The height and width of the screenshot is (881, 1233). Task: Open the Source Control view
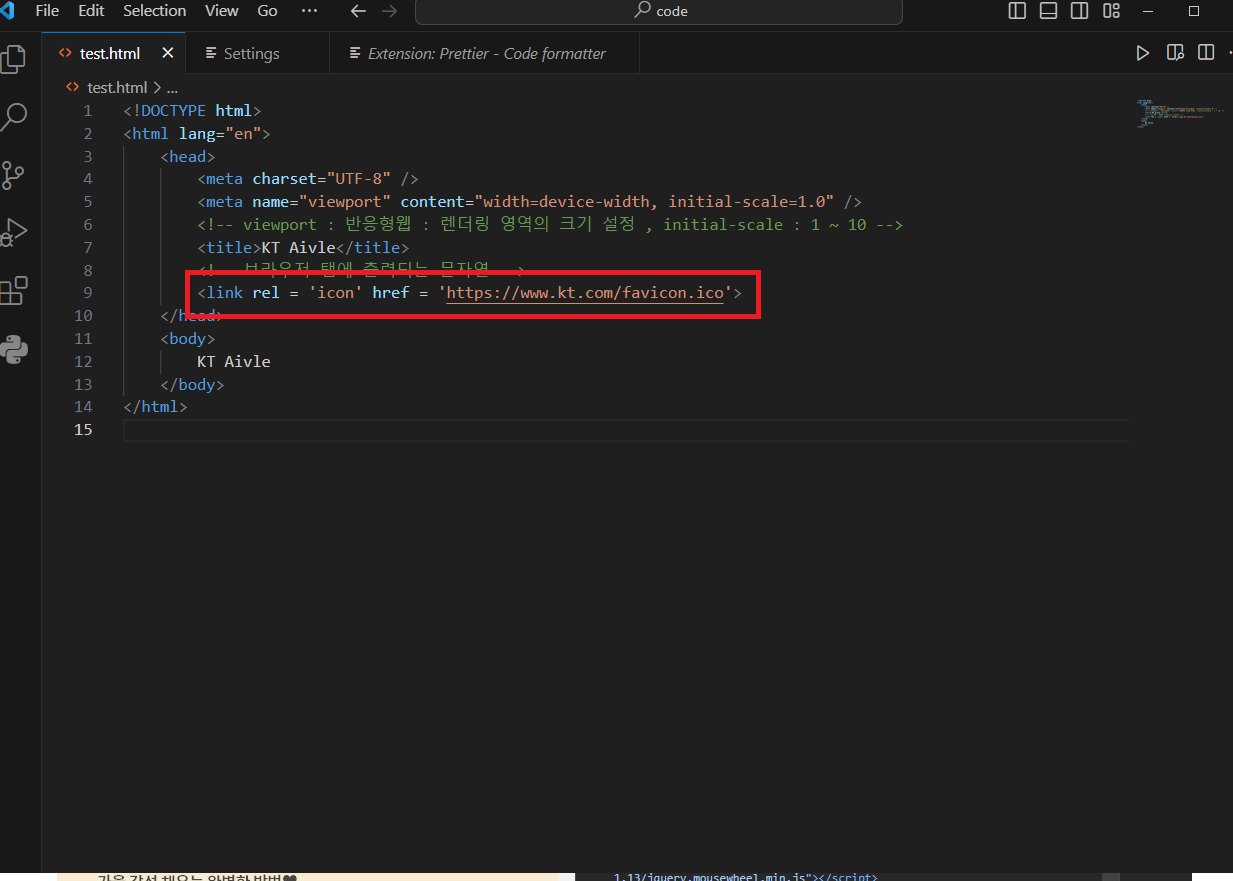click(13, 175)
